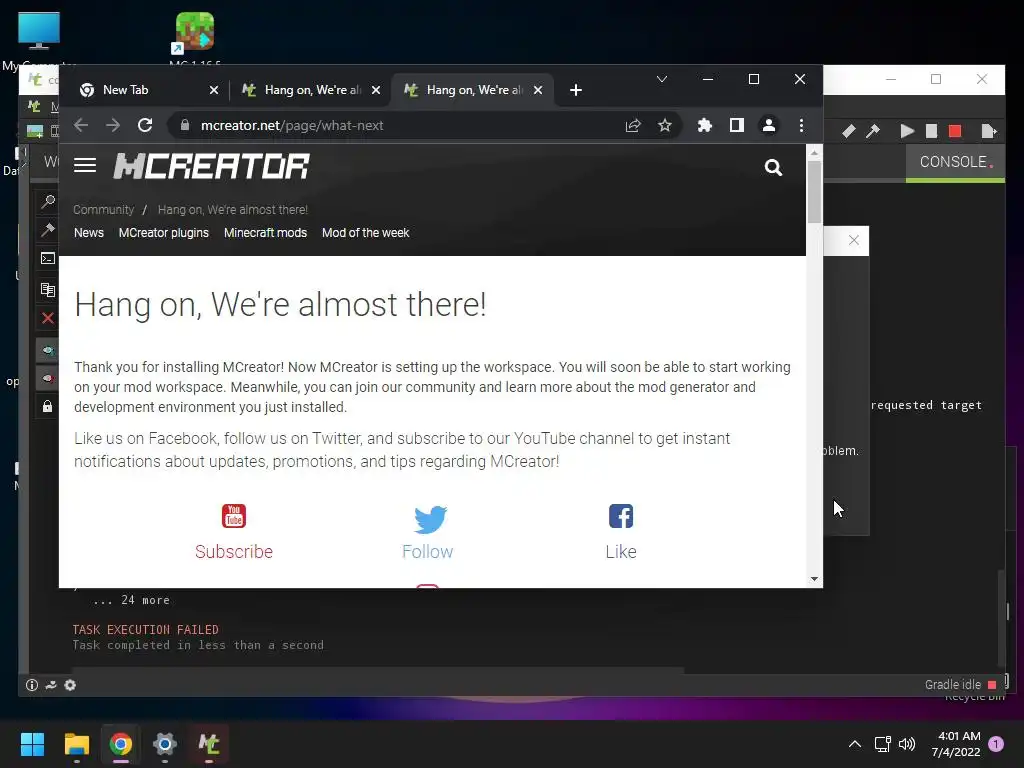1024x768 pixels.
Task: Click the Chrome taskbar icon
Action: (x=121, y=744)
